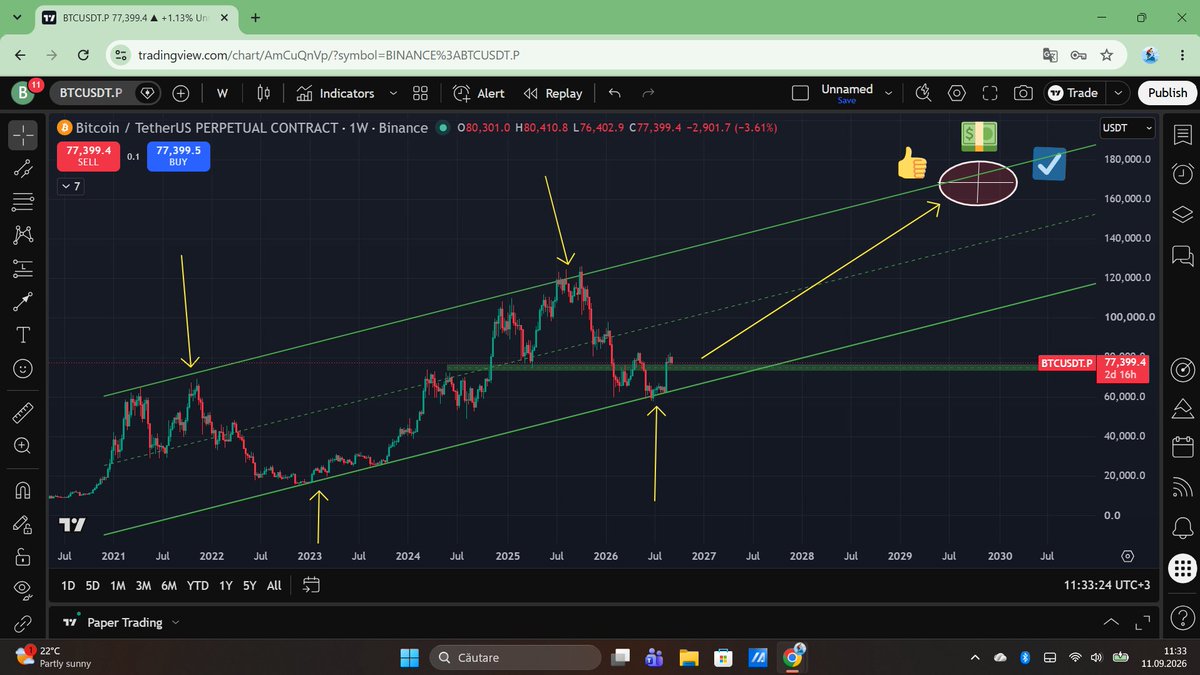Click the link drawings chain icon

click(x=22, y=624)
